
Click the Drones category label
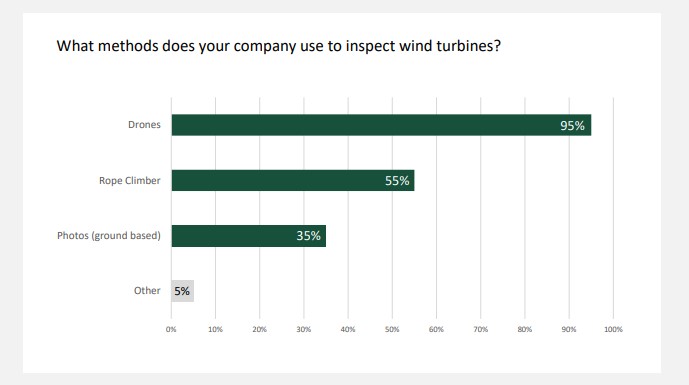point(144,125)
